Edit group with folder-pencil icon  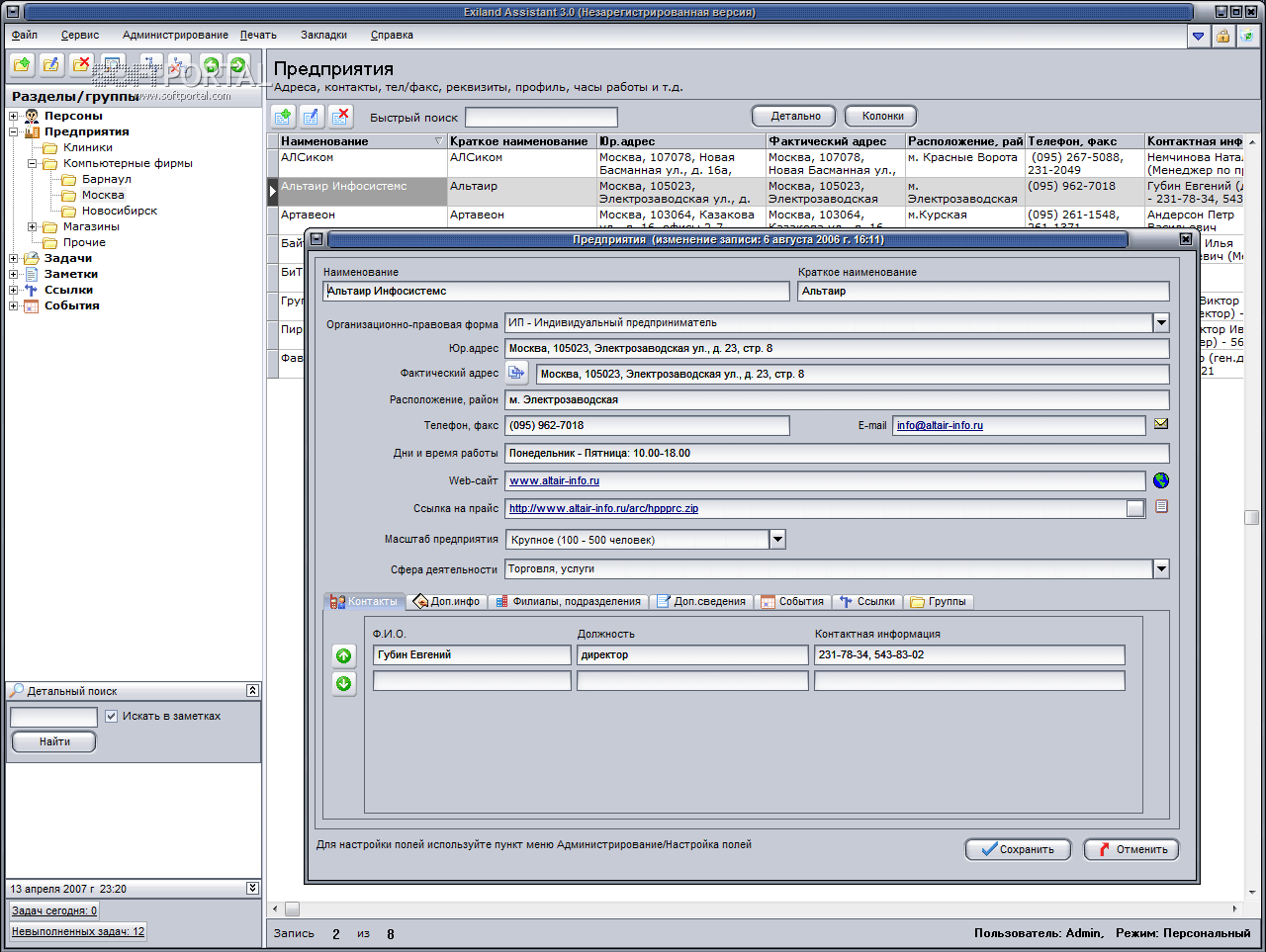pyautogui.click(x=51, y=65)
